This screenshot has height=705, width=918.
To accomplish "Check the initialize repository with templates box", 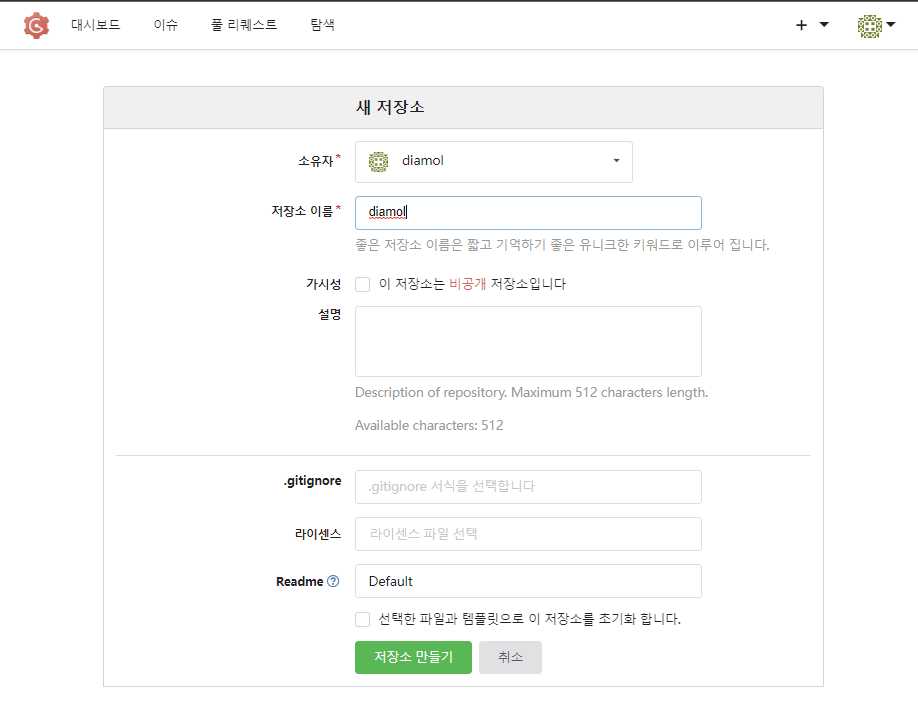I will click(362, 620).
